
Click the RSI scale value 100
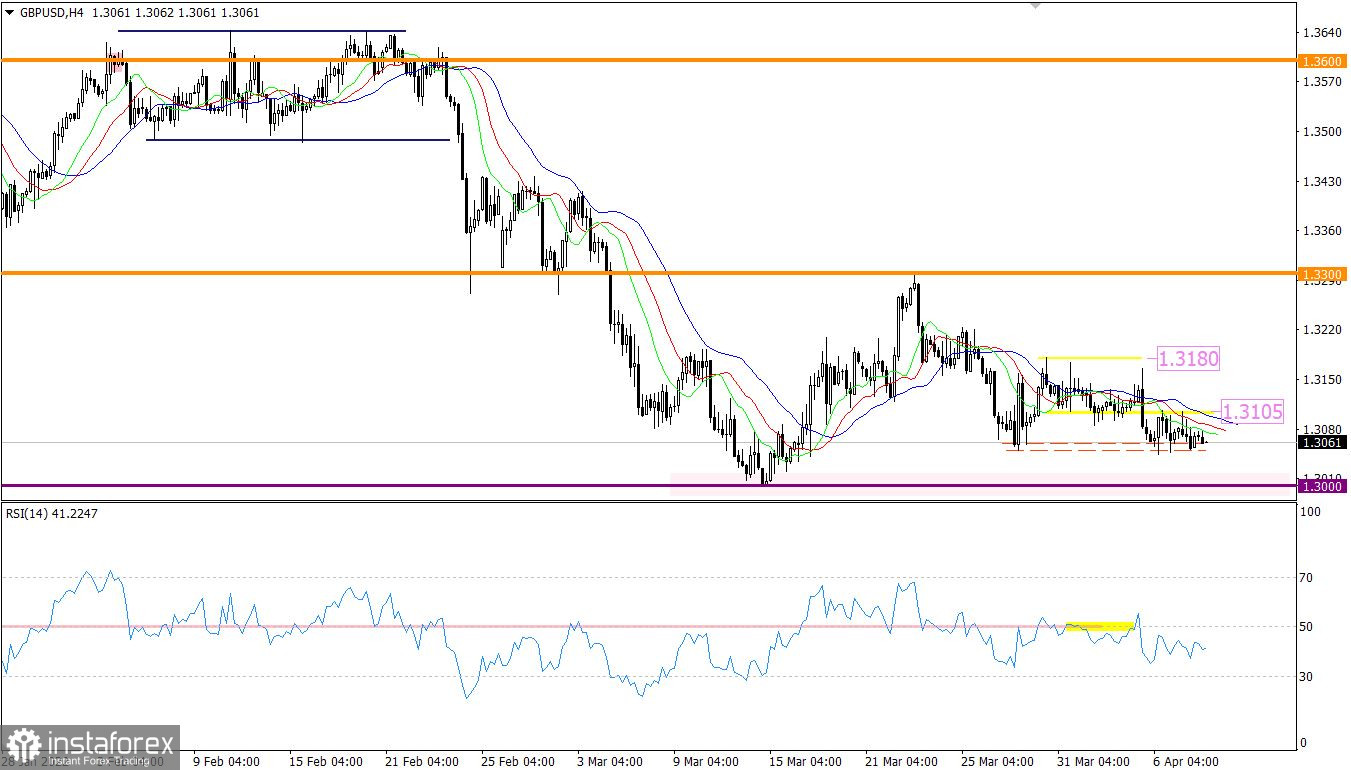1311,512
